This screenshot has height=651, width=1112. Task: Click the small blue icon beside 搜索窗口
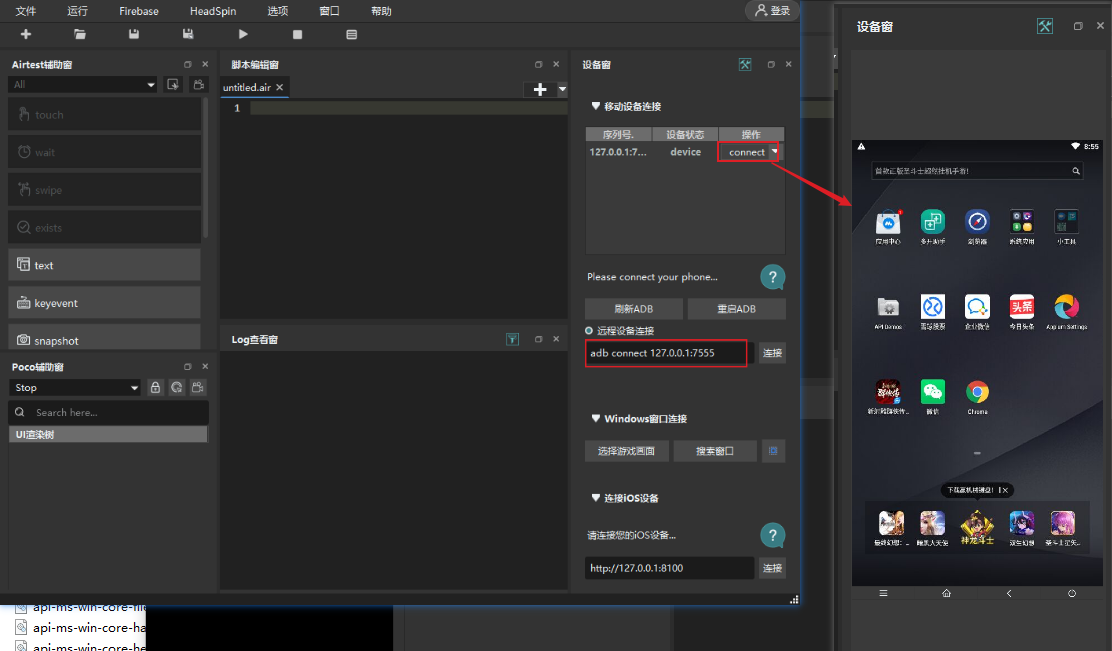(x=773, y=451)
